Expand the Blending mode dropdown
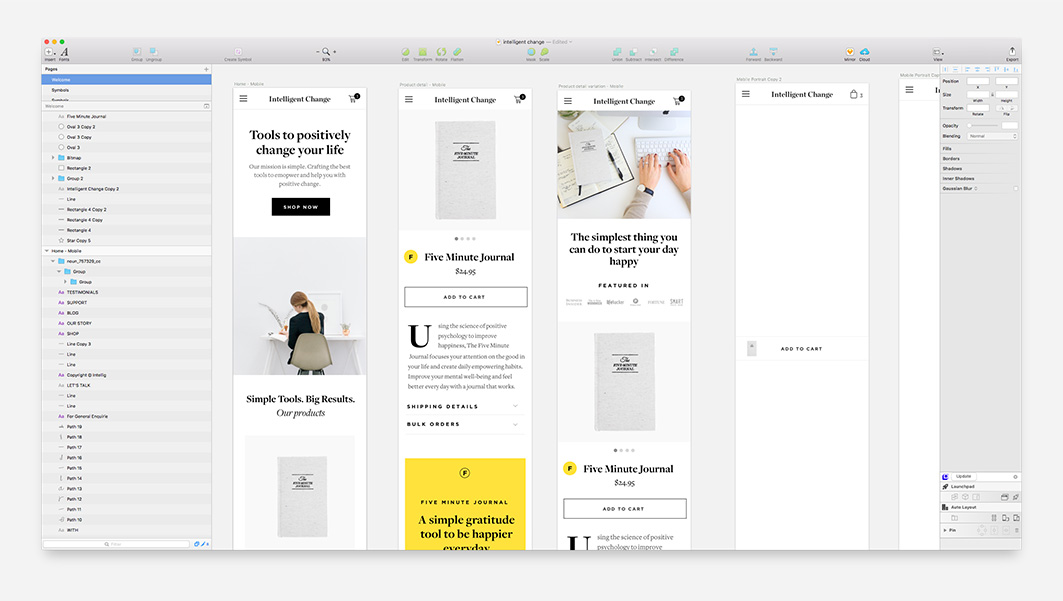 pos(992,136)
